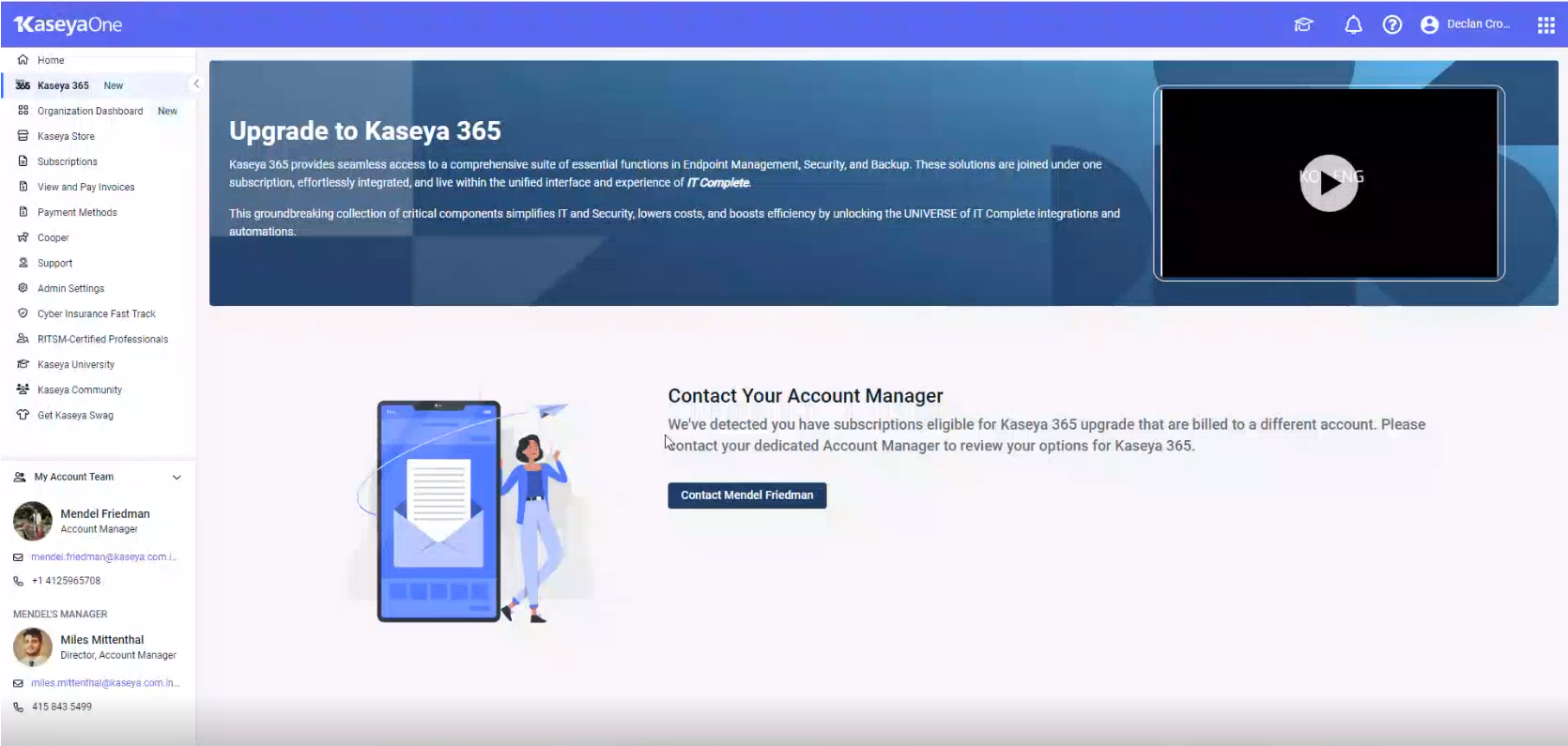Click the Cooper sidebar icon
Screen dimensions: 1568x746
23,237
